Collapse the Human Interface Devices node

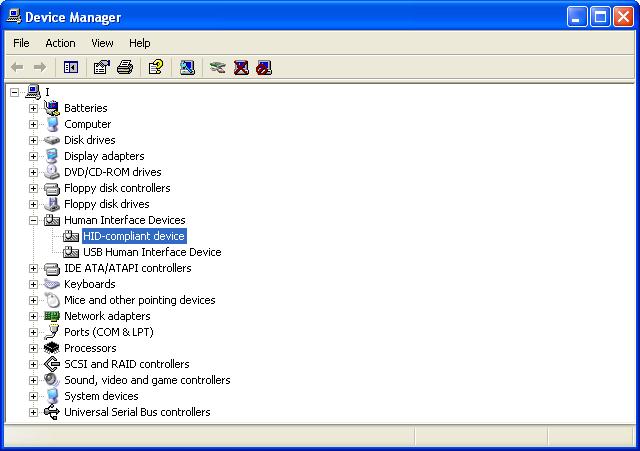tap(33, 220)
